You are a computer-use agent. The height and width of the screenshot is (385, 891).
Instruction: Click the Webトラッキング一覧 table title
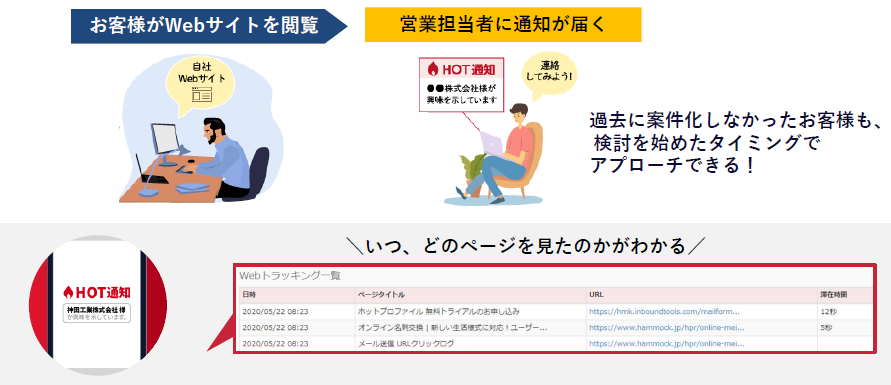pos(290,275)
